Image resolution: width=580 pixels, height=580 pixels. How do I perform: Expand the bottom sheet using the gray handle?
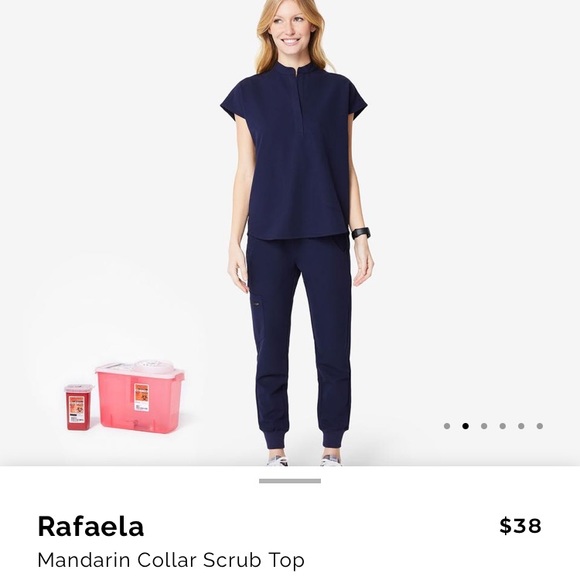pyautogui.click(x=290, y=481)
